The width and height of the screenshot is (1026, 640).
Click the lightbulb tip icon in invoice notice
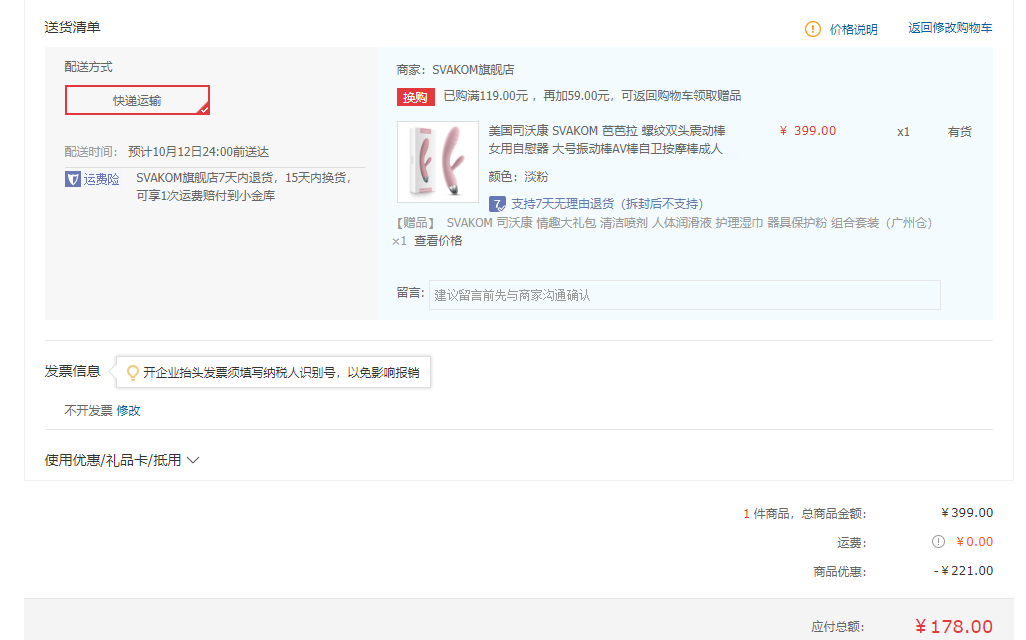pos(132,372)
